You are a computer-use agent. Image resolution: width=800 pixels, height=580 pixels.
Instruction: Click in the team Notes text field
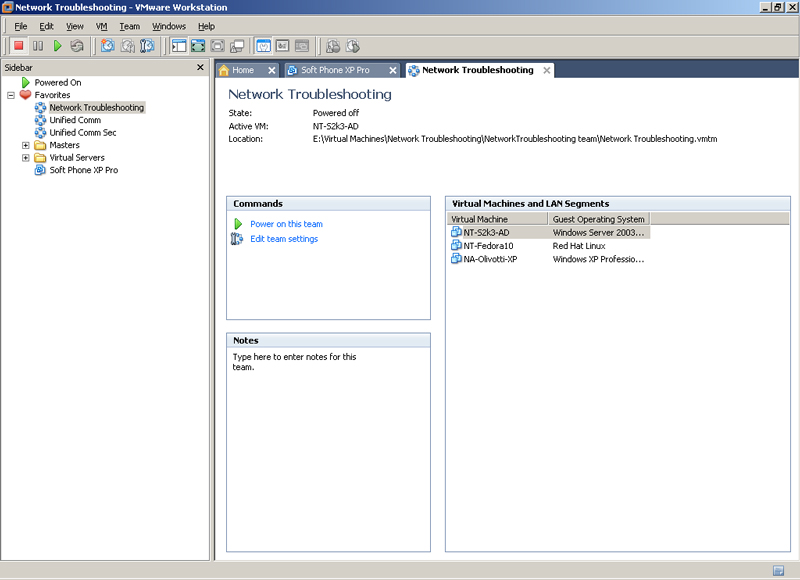pos(328,449)
